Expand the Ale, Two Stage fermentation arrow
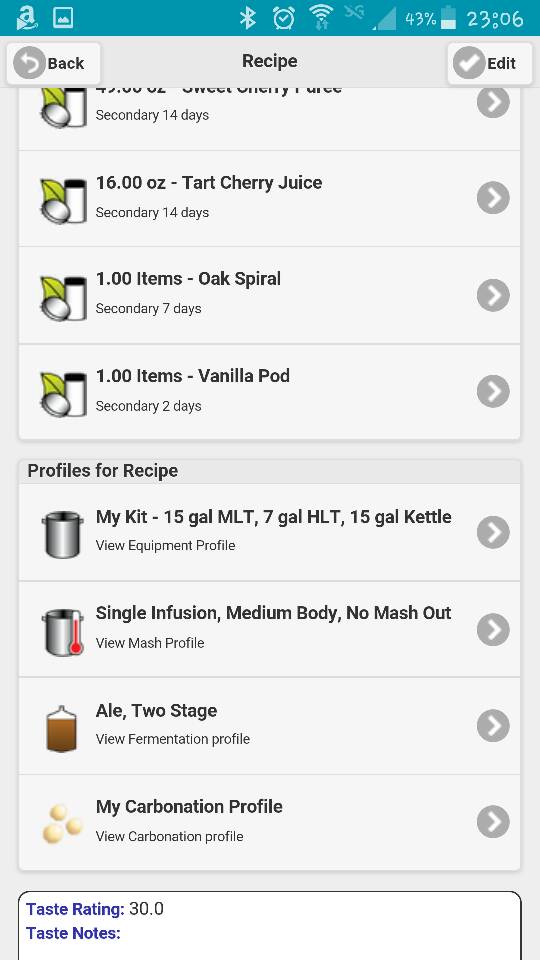The image size is (540, 960). [493, 726]
